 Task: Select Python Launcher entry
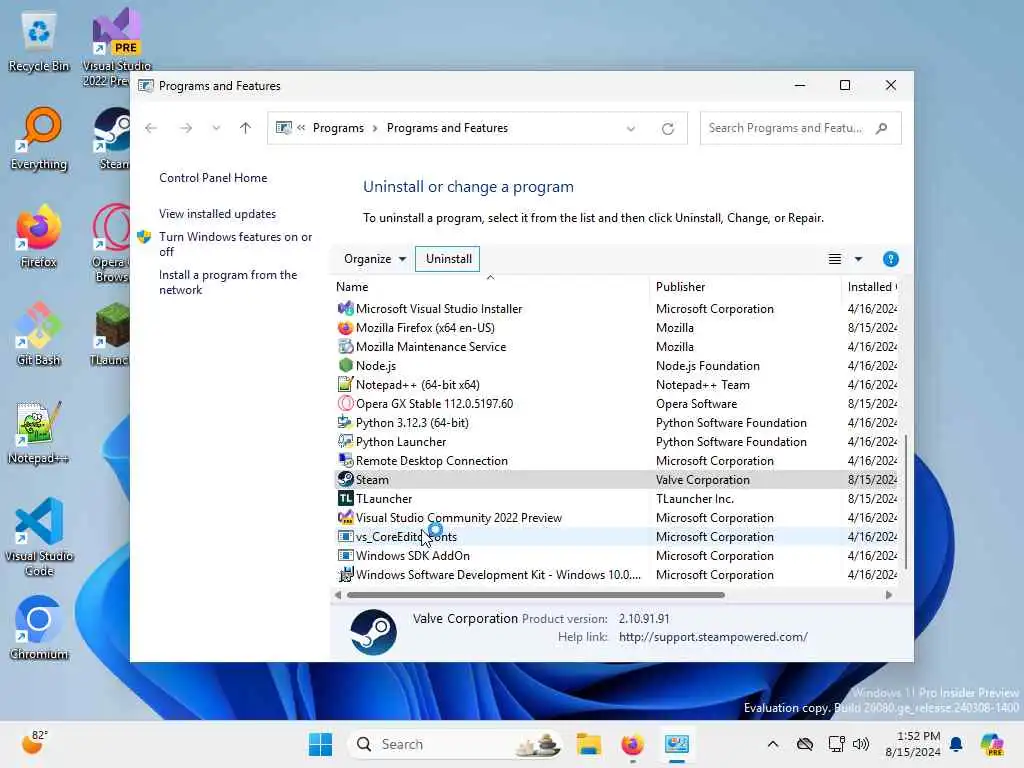(615, 441)
